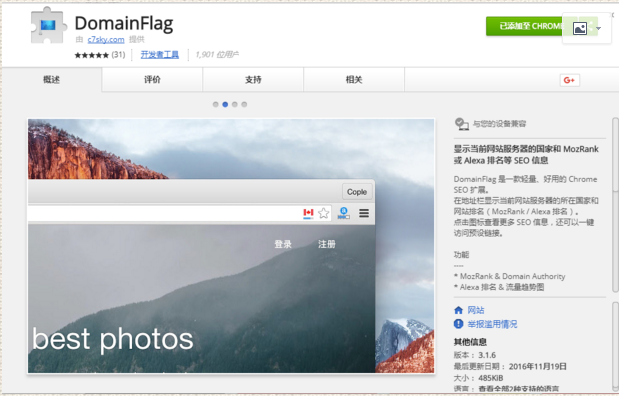Screen dimensions: 619x396
Task: Select the first carousel dot
Action: coord(216,105)
